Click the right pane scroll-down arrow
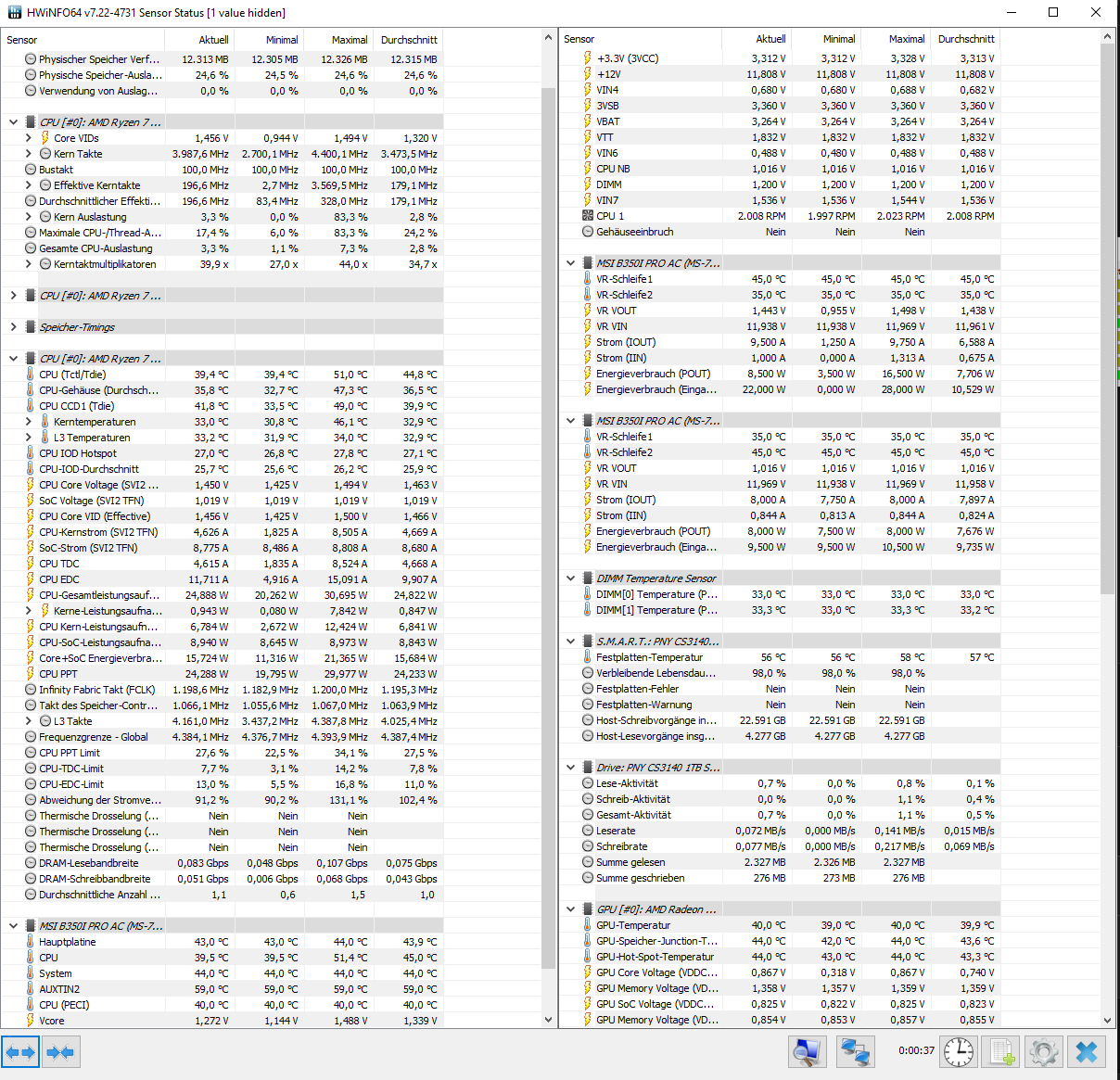The image size is (1120, 1080). tap(1107, 1019)
